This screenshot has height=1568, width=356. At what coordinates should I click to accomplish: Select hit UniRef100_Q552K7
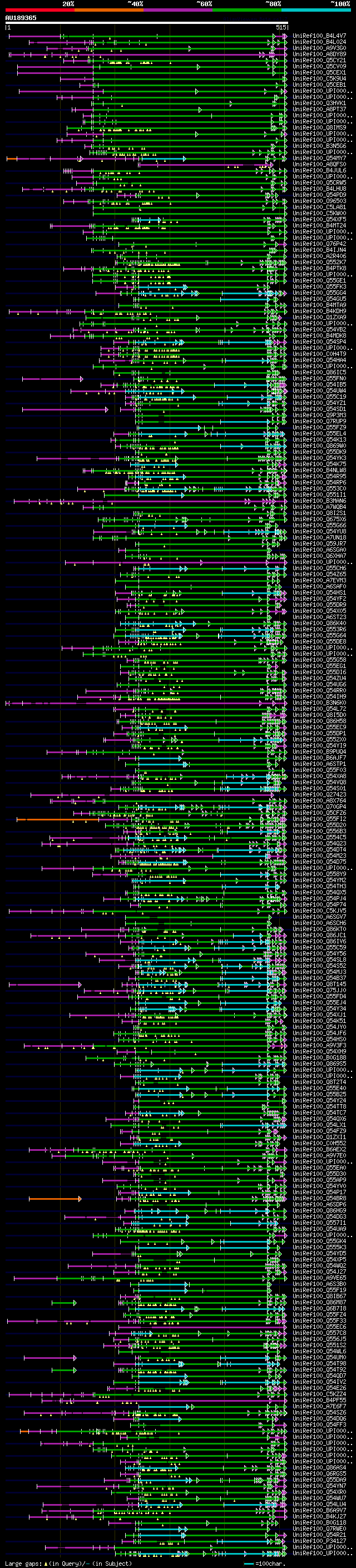click(x=319, y=263)
